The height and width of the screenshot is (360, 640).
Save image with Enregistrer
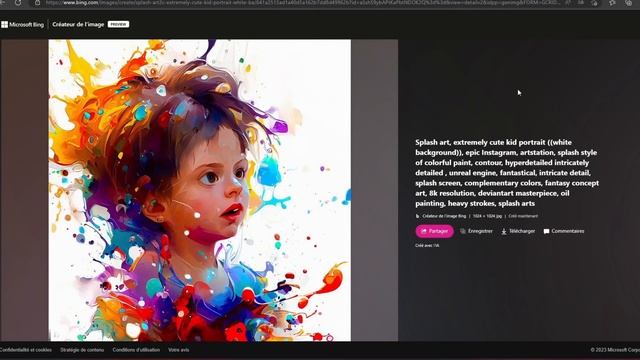pyautogui.click(x=476, y=231)
